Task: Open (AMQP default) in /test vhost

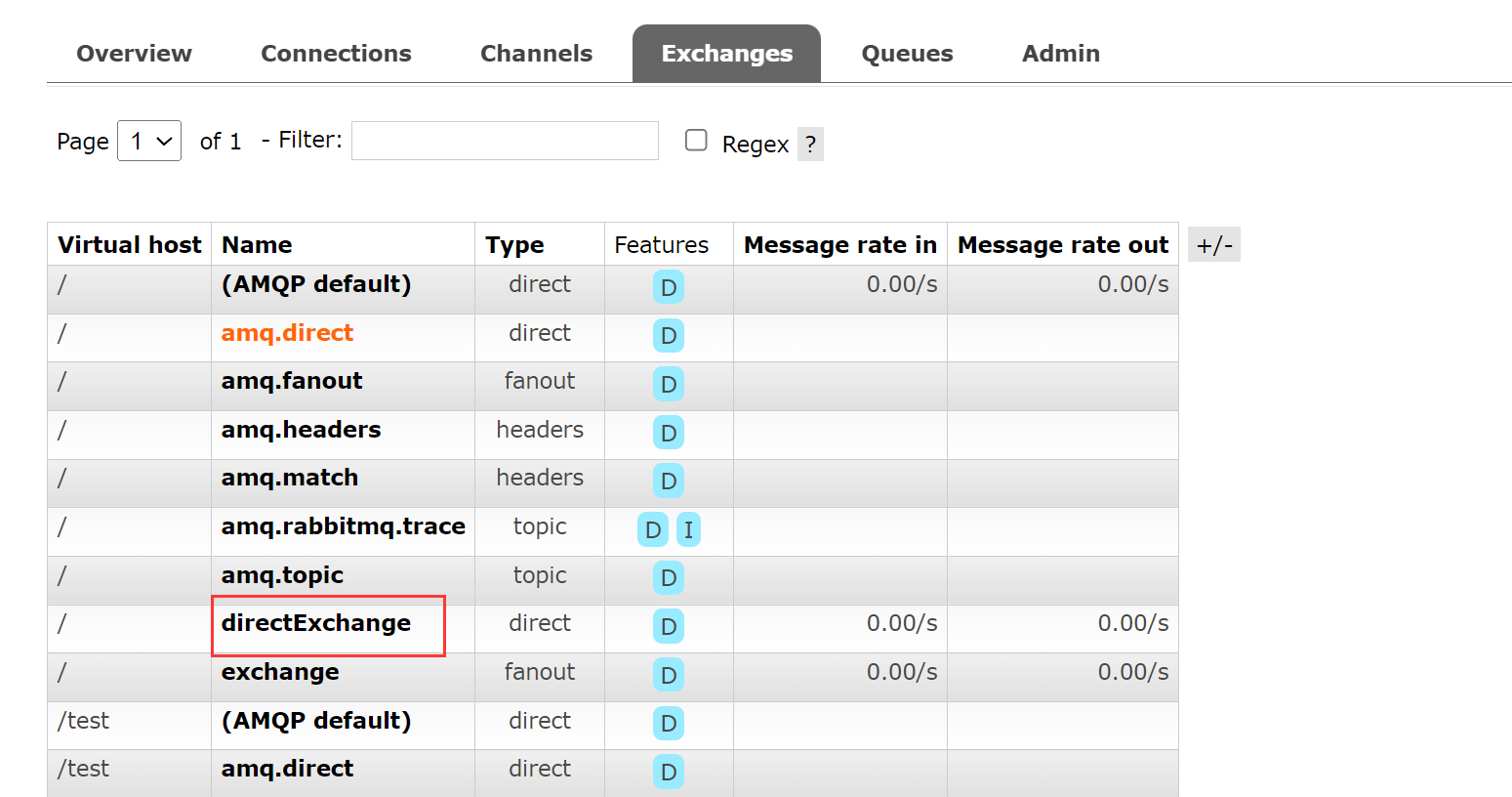Action: click(316, 721)
